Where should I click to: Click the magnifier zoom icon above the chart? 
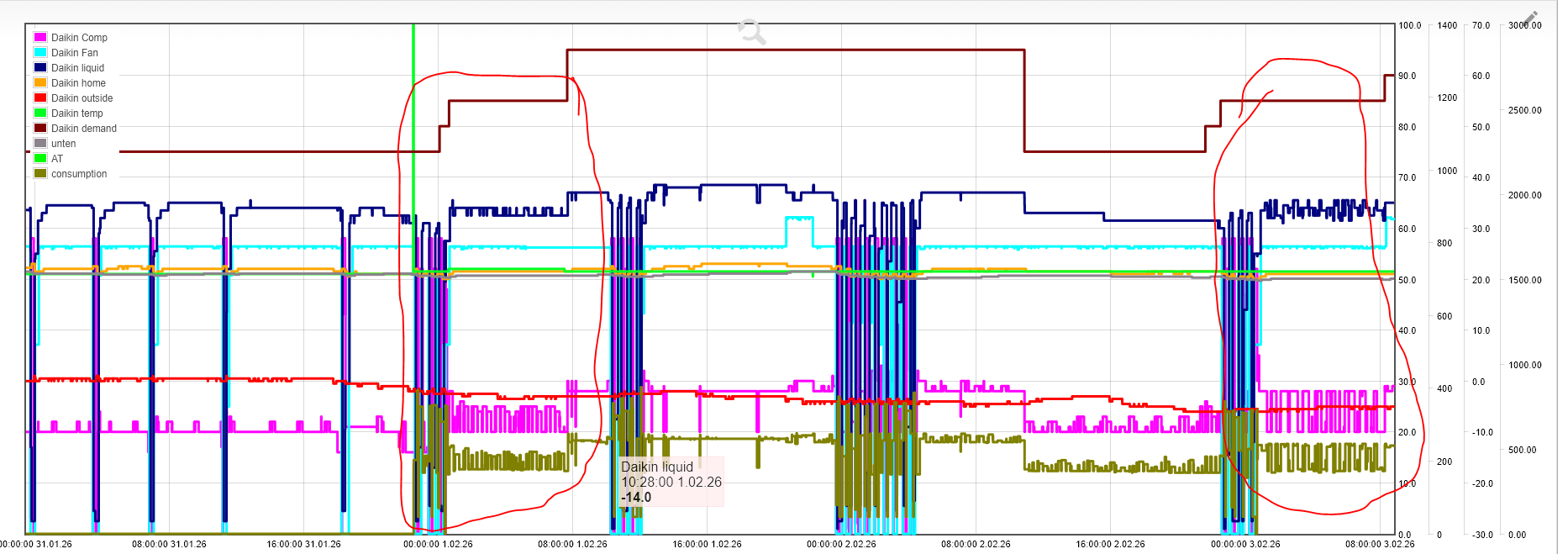click(x=751, y=32)
